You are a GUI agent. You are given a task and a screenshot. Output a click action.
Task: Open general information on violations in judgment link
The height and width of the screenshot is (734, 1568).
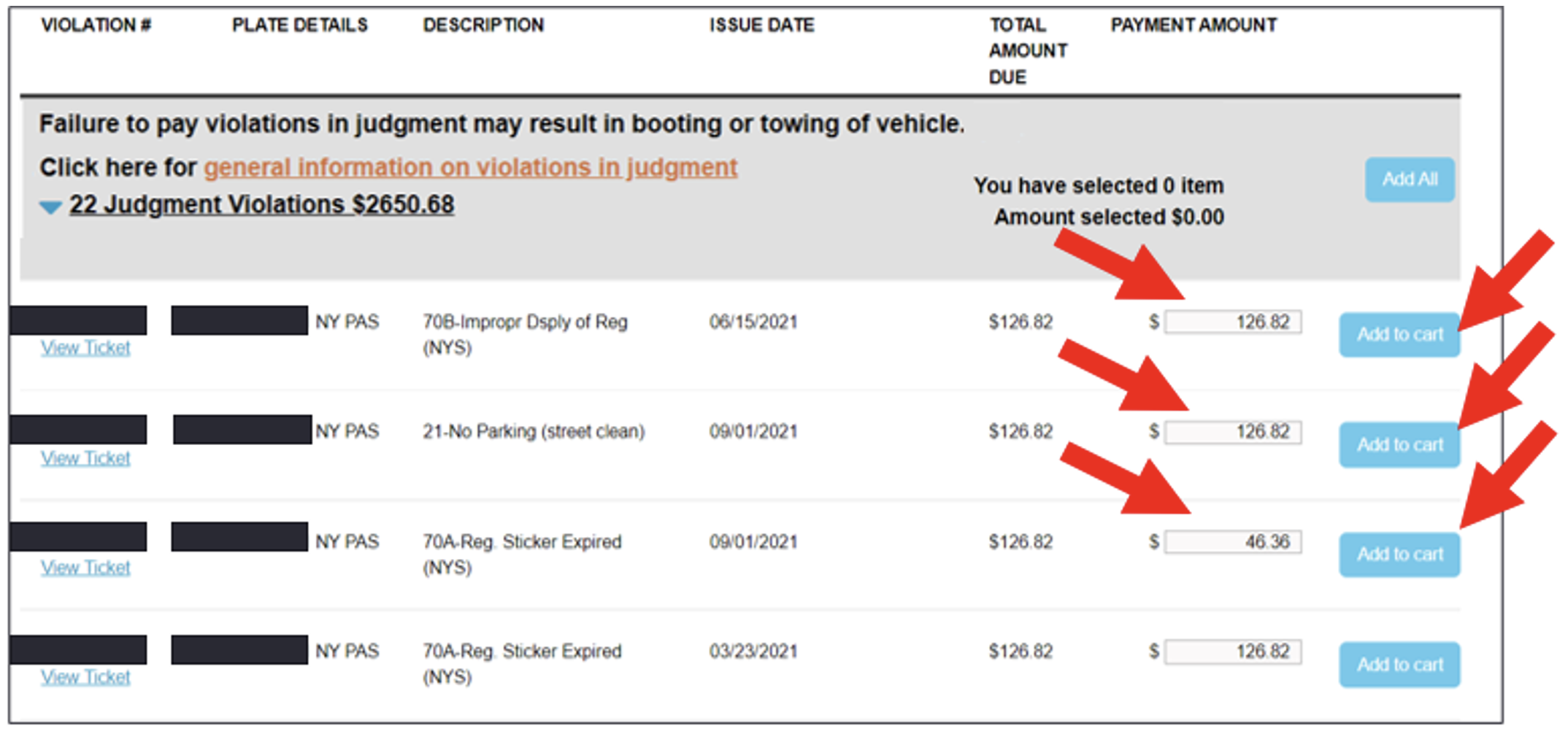[470, 168]
